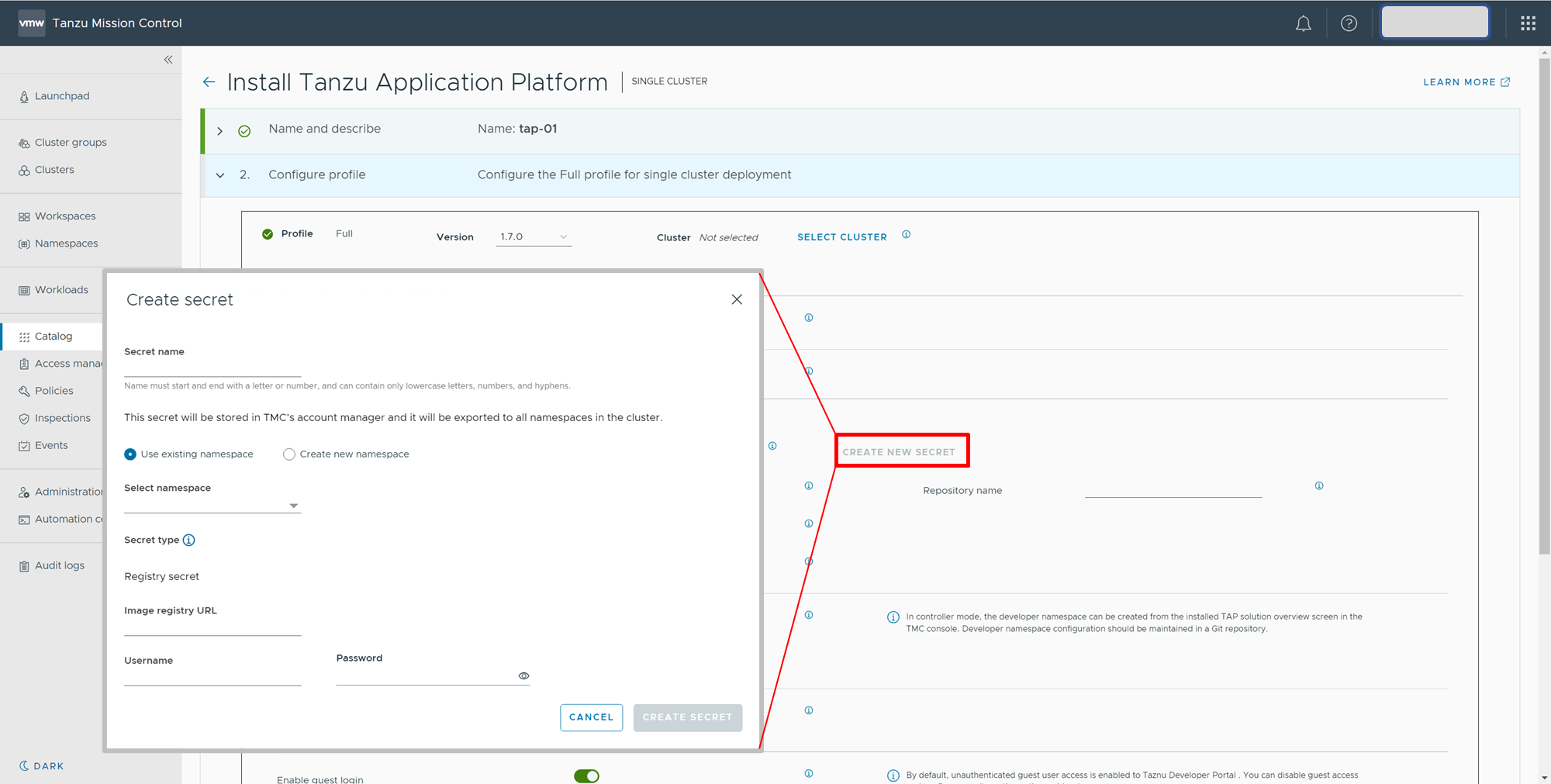Click the help question mark icon

click(1349, 23)
